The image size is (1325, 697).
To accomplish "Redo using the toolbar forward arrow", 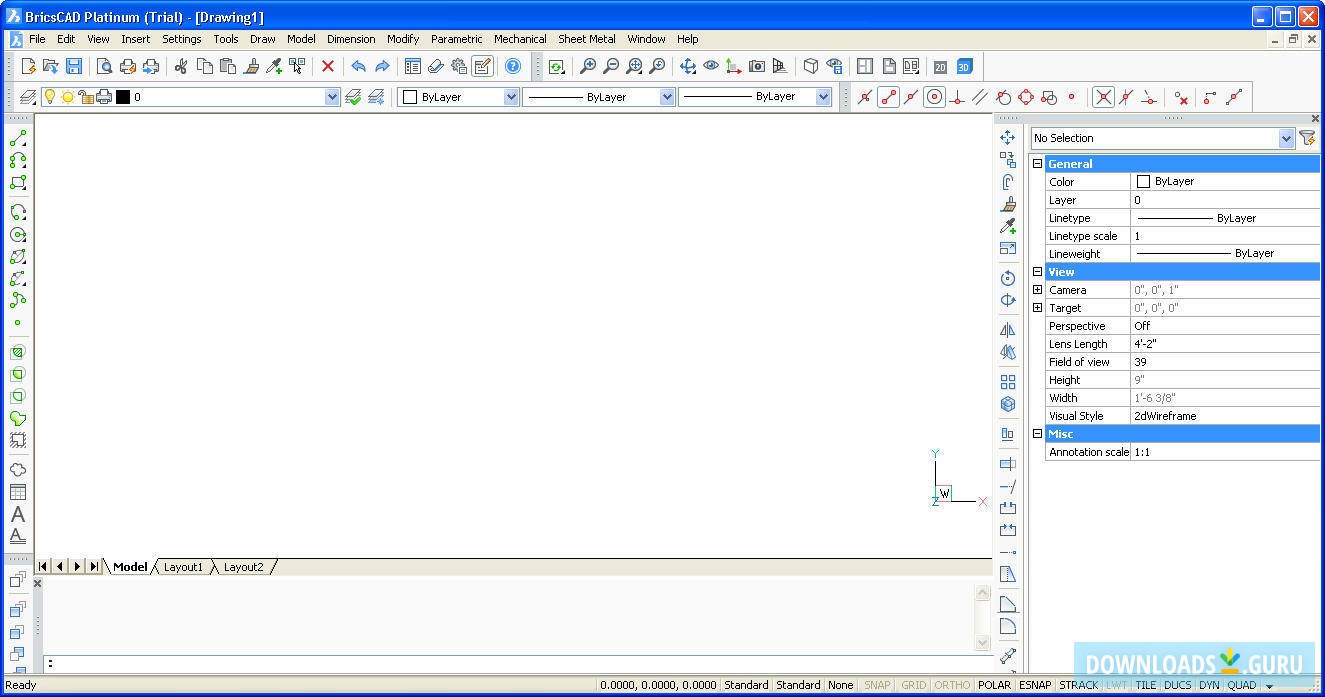I will click(382, 66).
